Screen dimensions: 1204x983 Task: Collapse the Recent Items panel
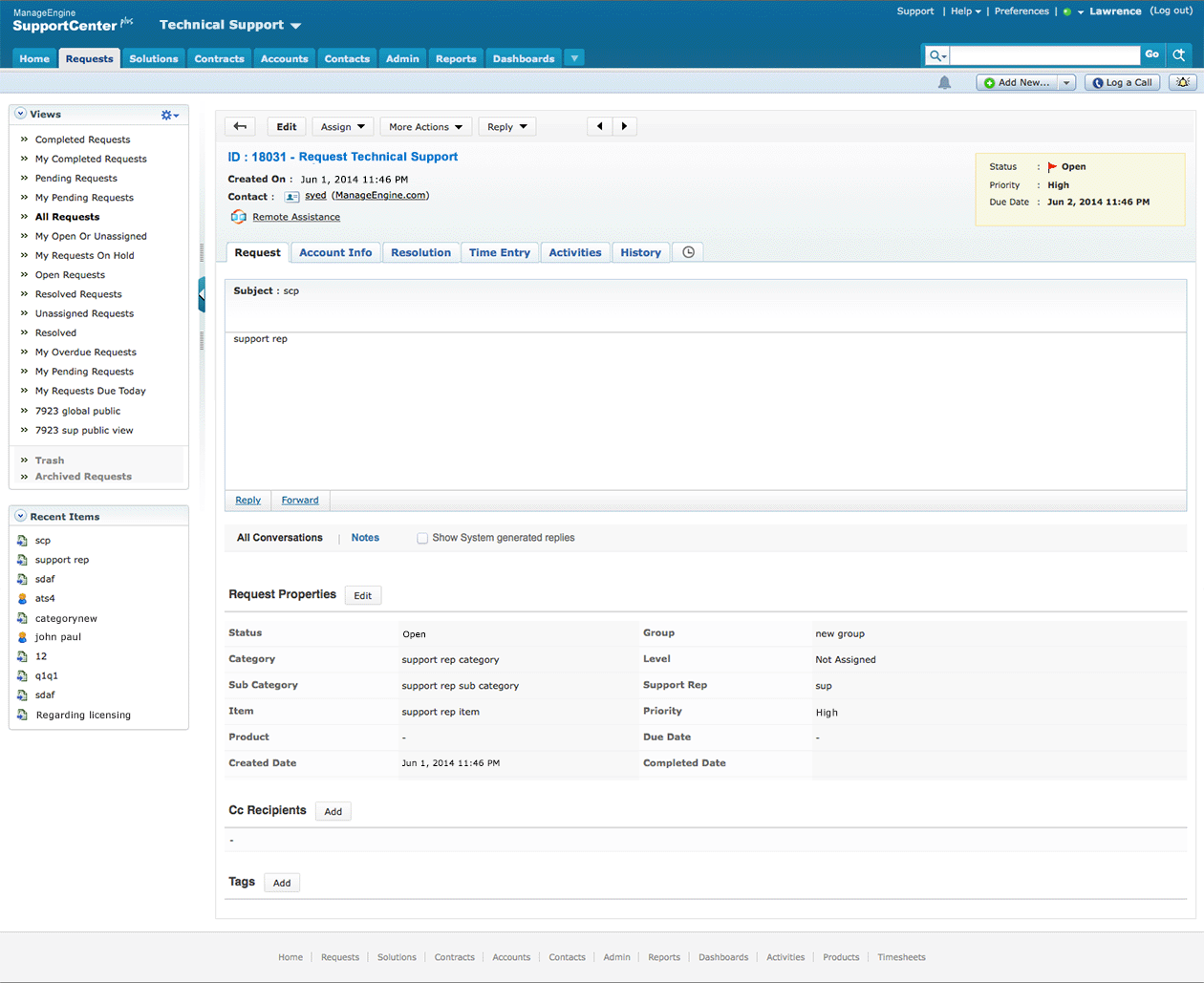click(20, 516)
